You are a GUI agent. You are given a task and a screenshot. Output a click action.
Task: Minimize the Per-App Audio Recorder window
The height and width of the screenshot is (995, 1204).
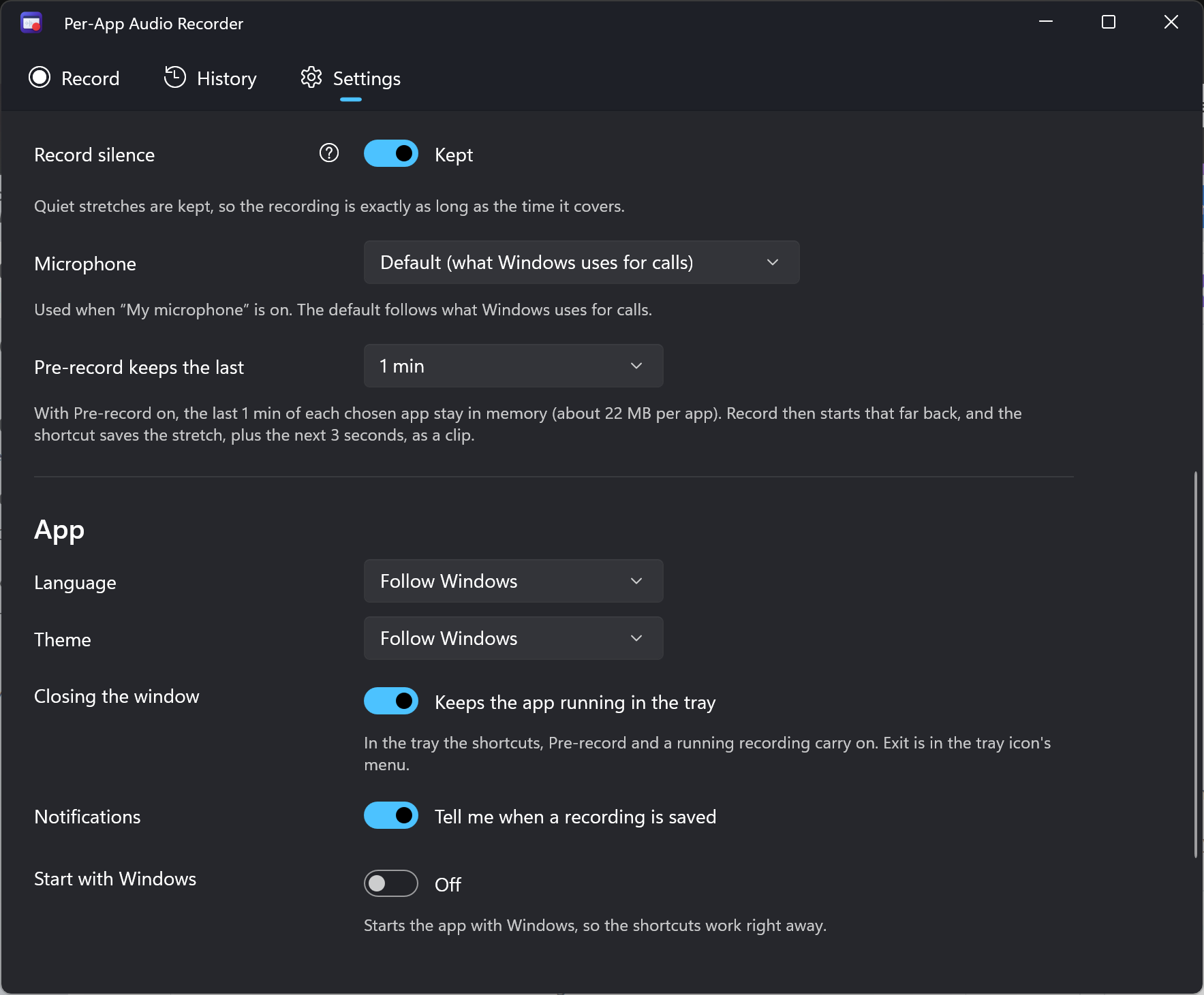pyautogui.click(x=1046, y=22)
